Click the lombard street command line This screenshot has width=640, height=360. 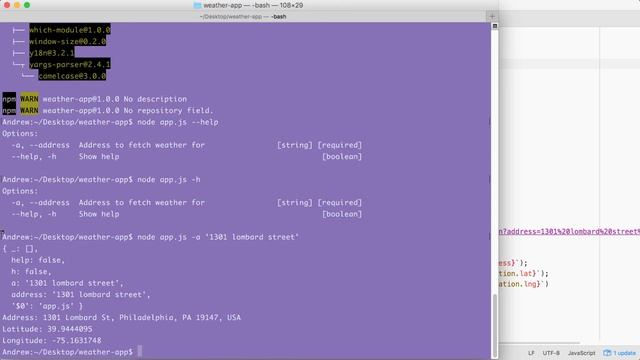click(218, 237)
